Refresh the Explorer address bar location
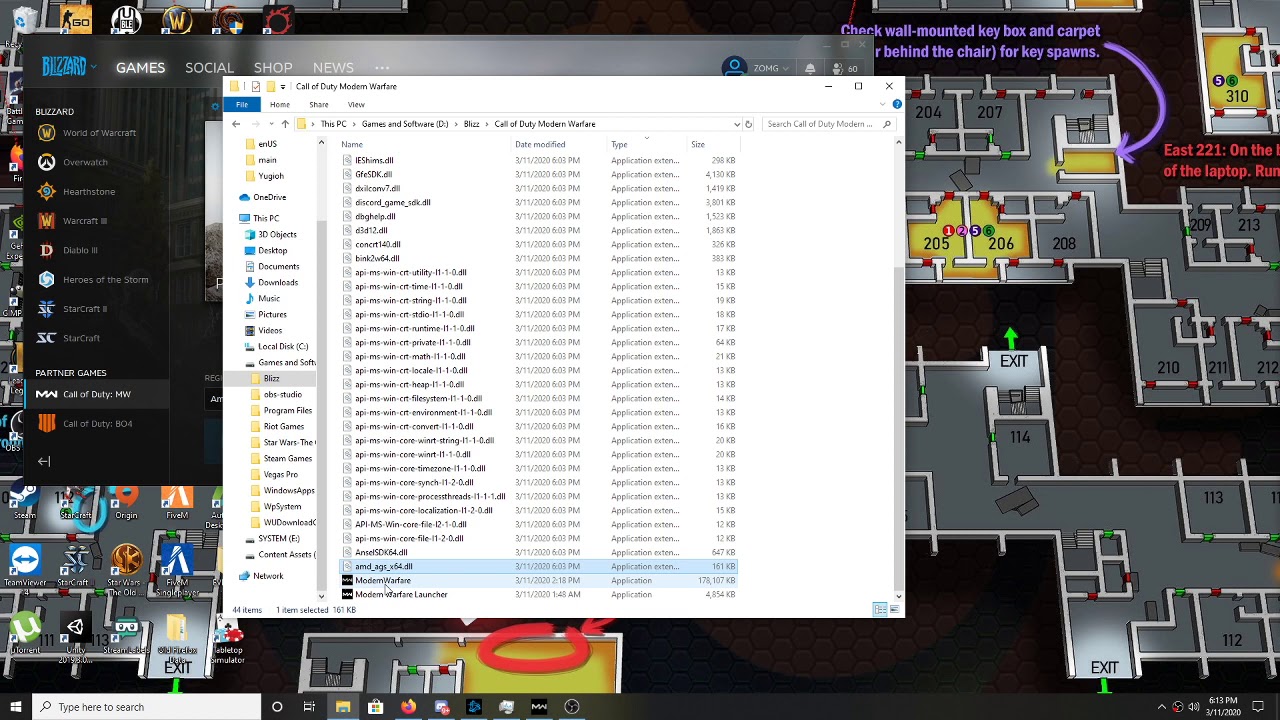The width and height of the screenshot is (1280, 720). click(x=748, y=124)
